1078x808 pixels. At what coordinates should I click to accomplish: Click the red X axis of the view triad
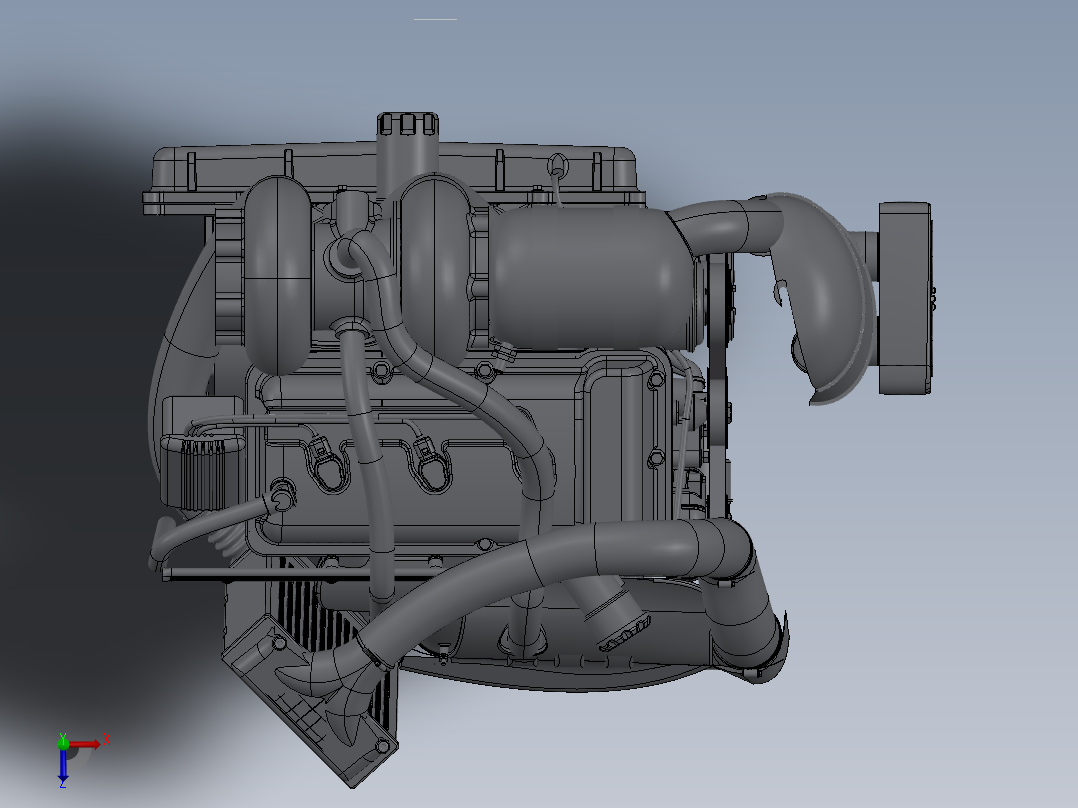[86, 744]
